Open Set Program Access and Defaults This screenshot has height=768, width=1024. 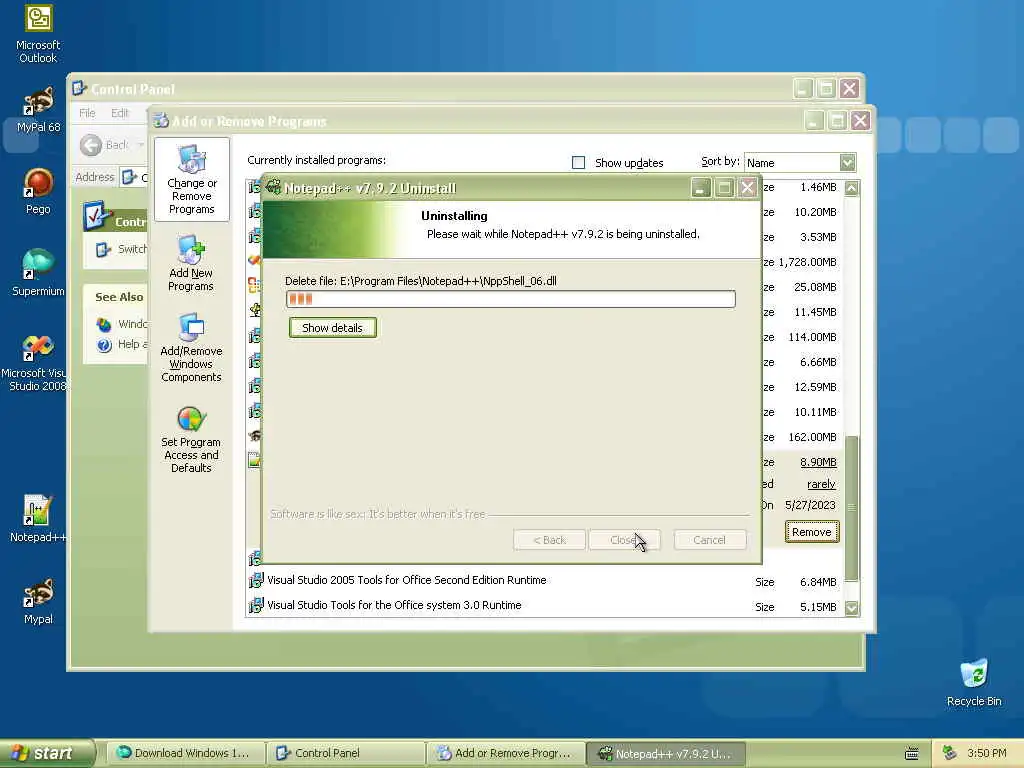(x=191, y=440)
